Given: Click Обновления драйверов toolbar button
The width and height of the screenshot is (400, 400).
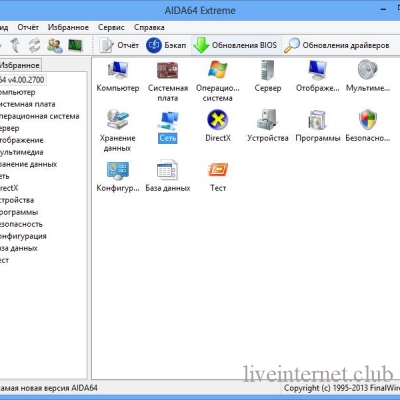Looking at the screenshot, I should point(337,45).
